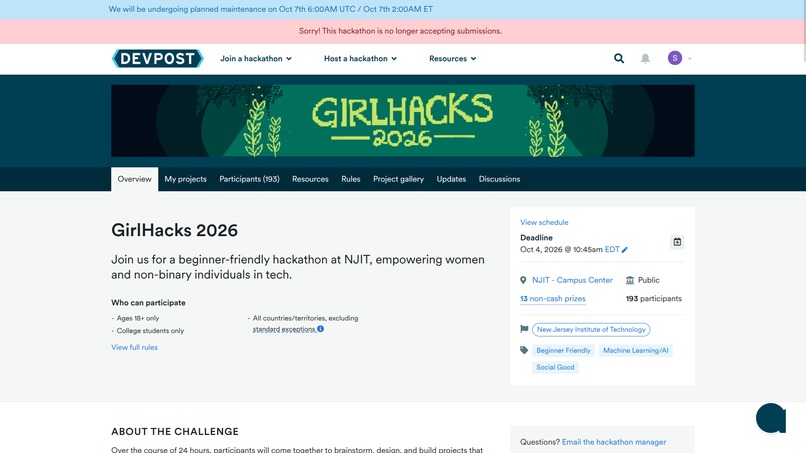Click the Devpost logo
806x453 pixels.
(x=158, y=59)
